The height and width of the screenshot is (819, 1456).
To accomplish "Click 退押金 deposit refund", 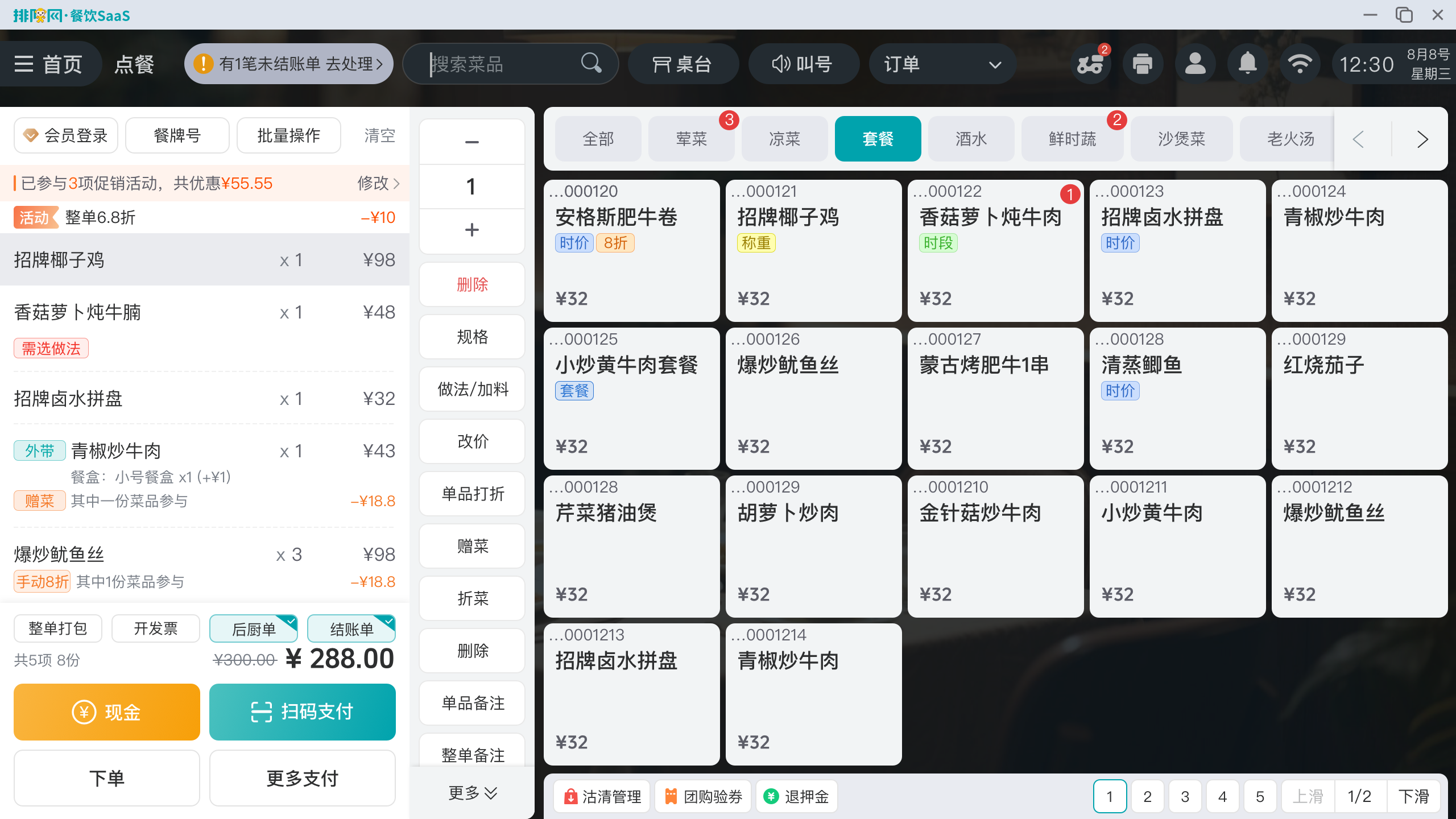I will click(796, 796).
